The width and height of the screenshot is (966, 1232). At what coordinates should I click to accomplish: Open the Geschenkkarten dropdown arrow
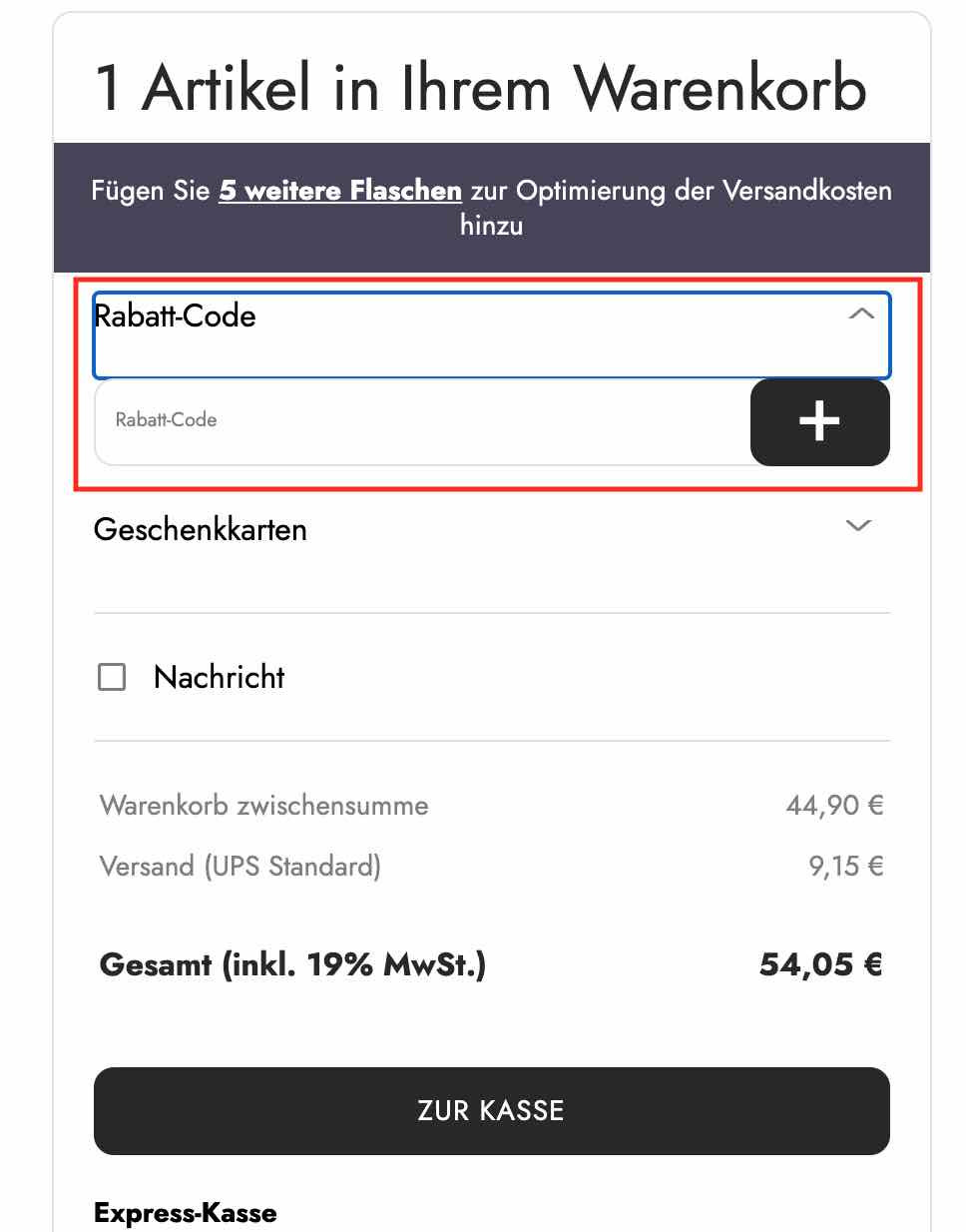(x=858, y=526)
